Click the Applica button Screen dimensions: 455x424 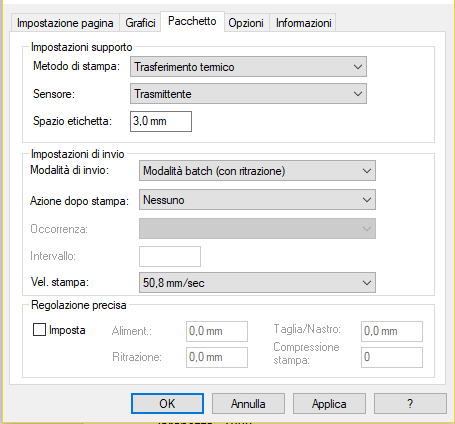[x=329, y=404]
